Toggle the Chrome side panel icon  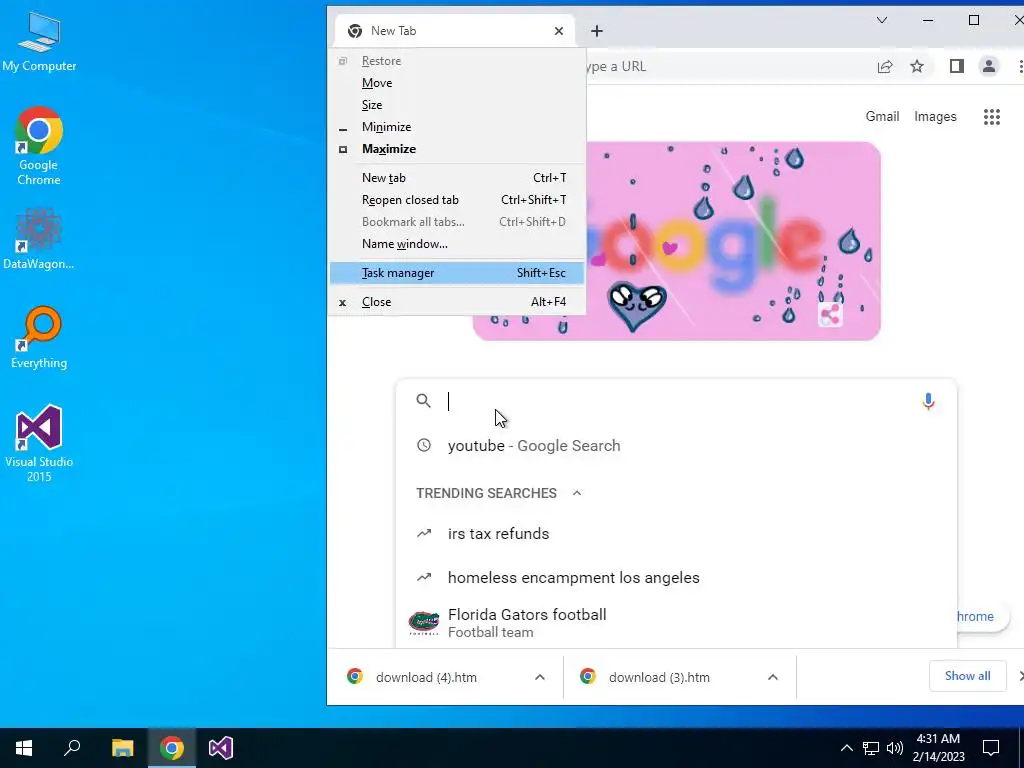(x=957, y=66)
